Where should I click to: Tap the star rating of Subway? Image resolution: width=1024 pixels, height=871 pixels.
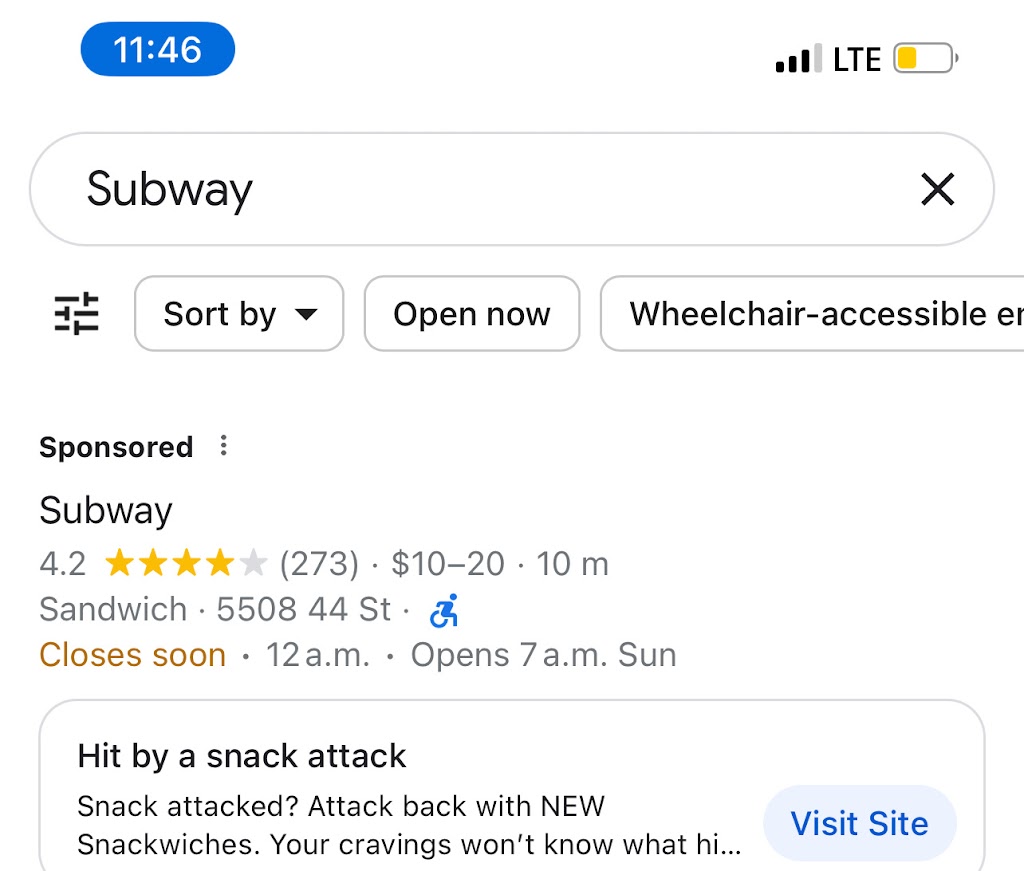click(x=186, y=563)
